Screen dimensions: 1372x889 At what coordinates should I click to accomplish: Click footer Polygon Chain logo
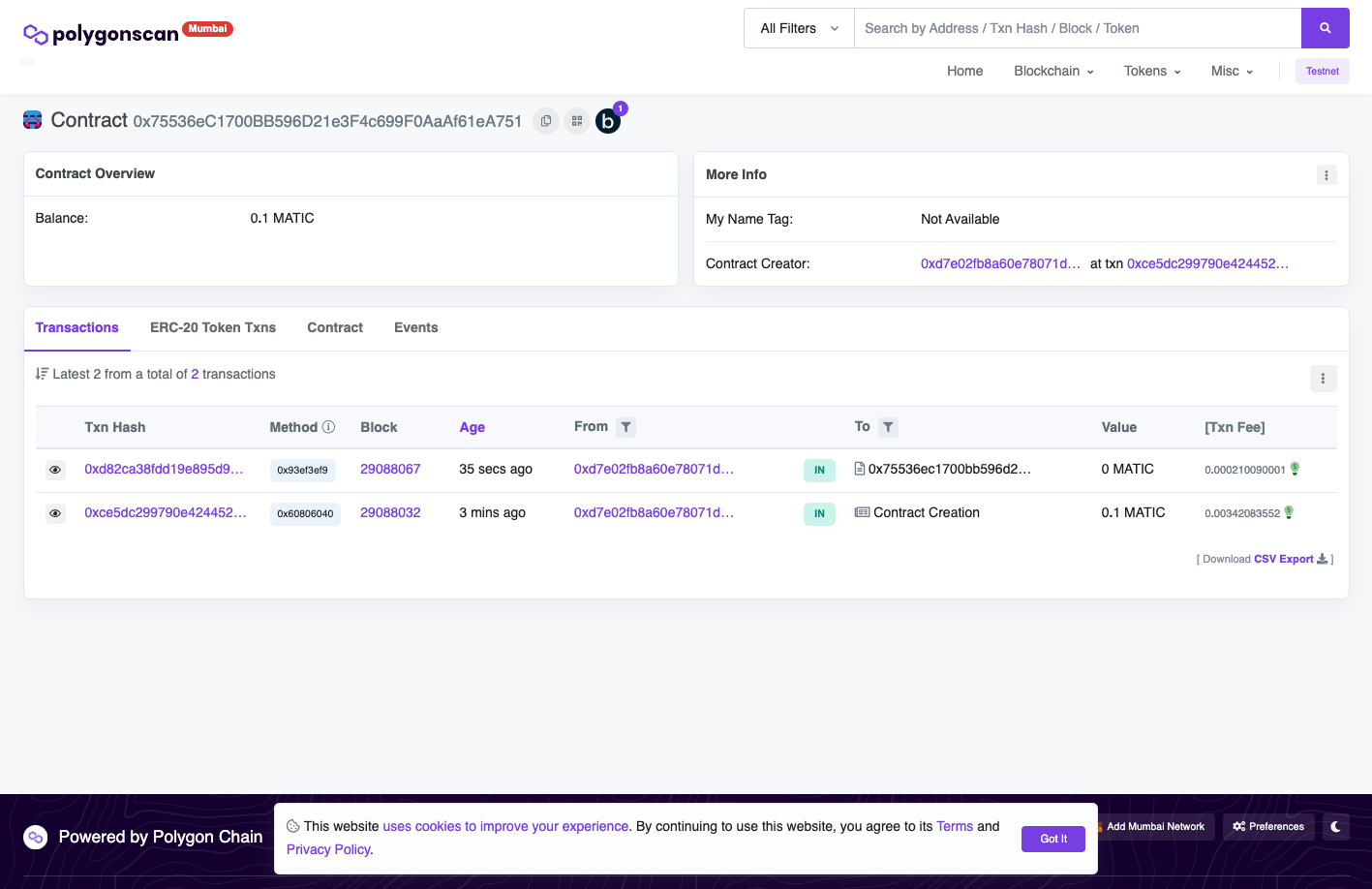point(36,838)
